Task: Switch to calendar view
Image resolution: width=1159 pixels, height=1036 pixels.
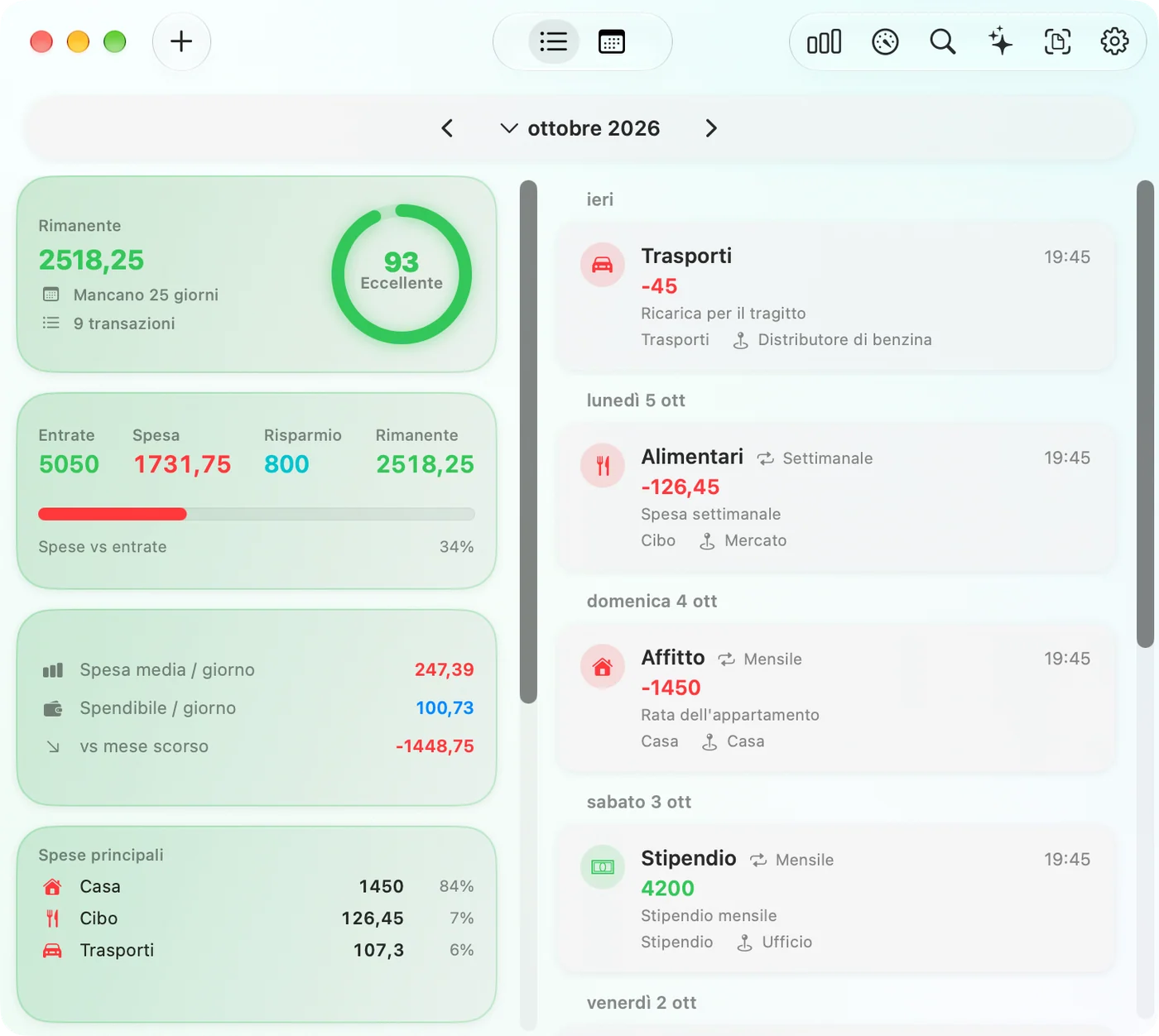Action: coord(612,41)
